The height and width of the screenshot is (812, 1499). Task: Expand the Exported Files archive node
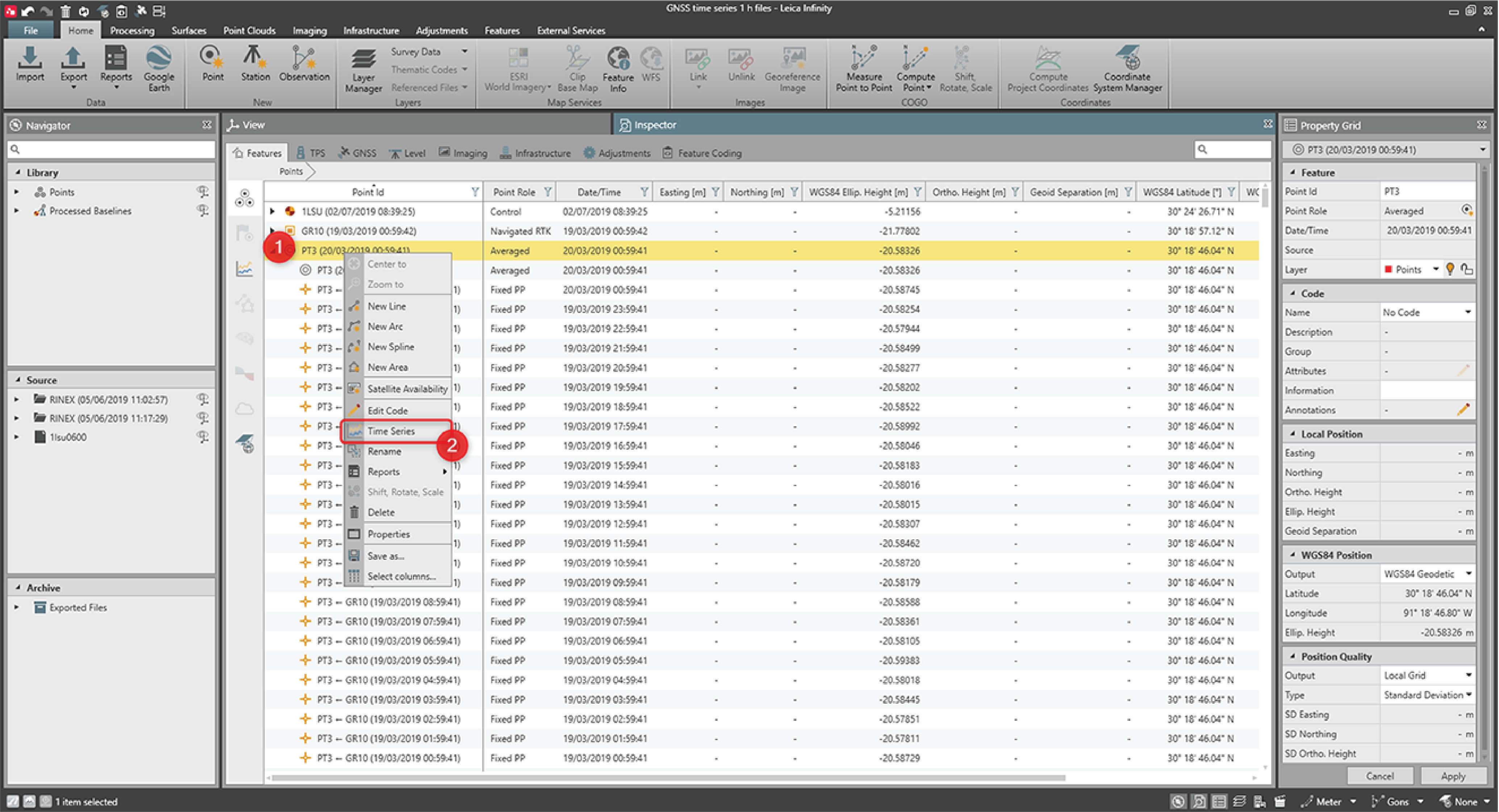point(17,607)
